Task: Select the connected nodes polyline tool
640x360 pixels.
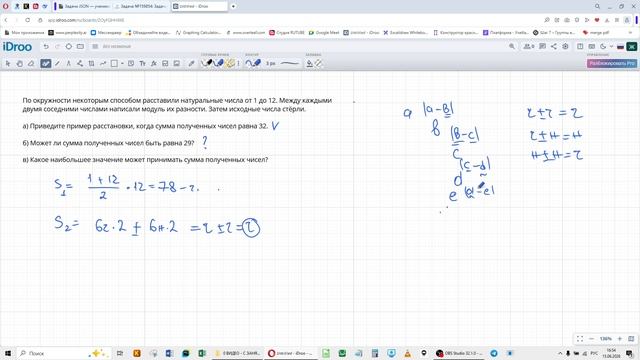Action: click(x=80, y=63)
